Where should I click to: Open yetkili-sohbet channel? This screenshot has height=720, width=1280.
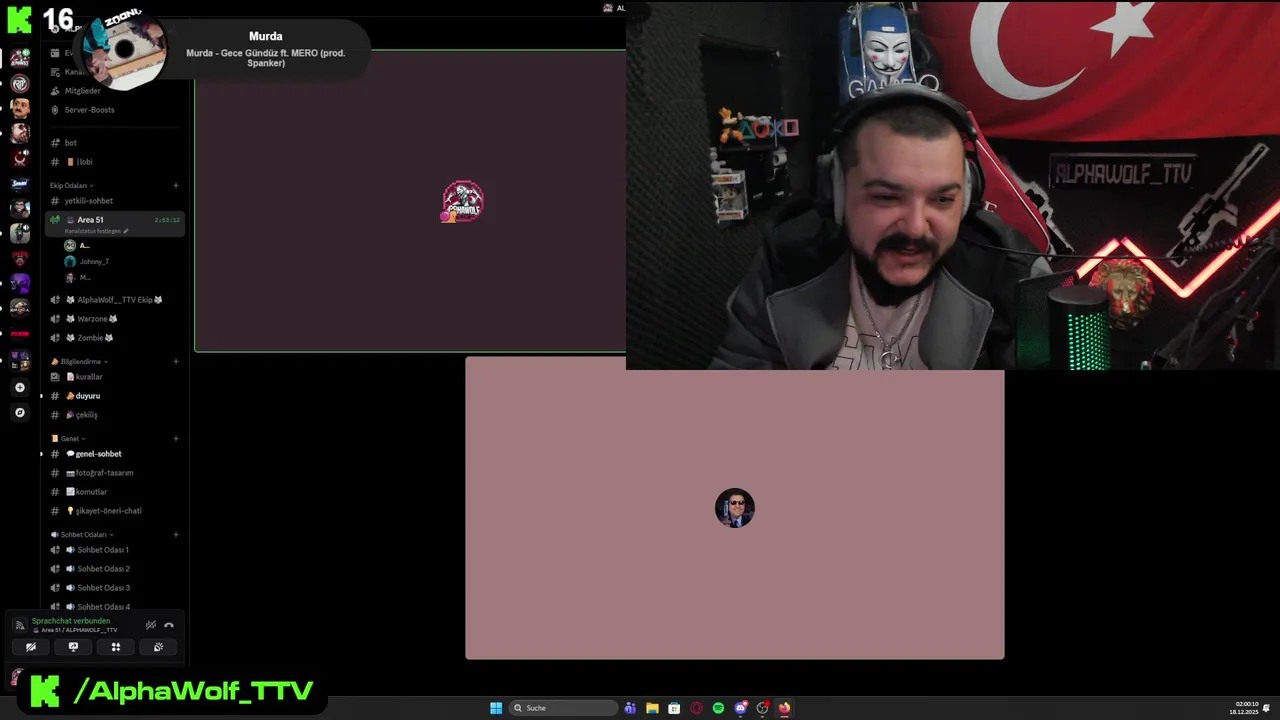88,201
